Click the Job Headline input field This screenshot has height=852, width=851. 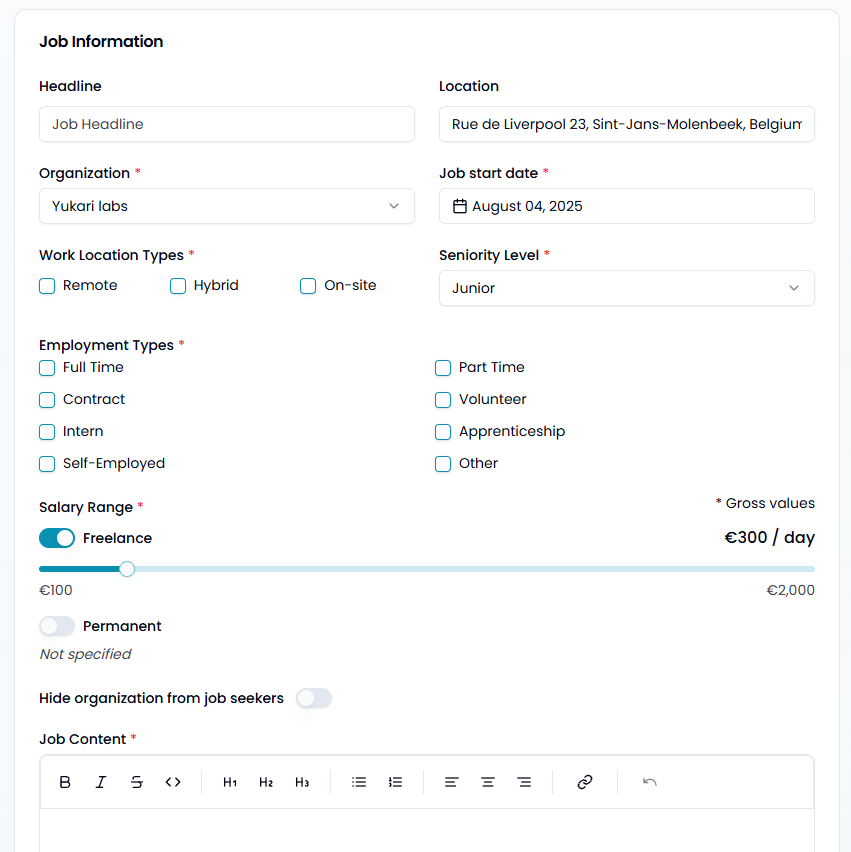[x=226, y=124]
